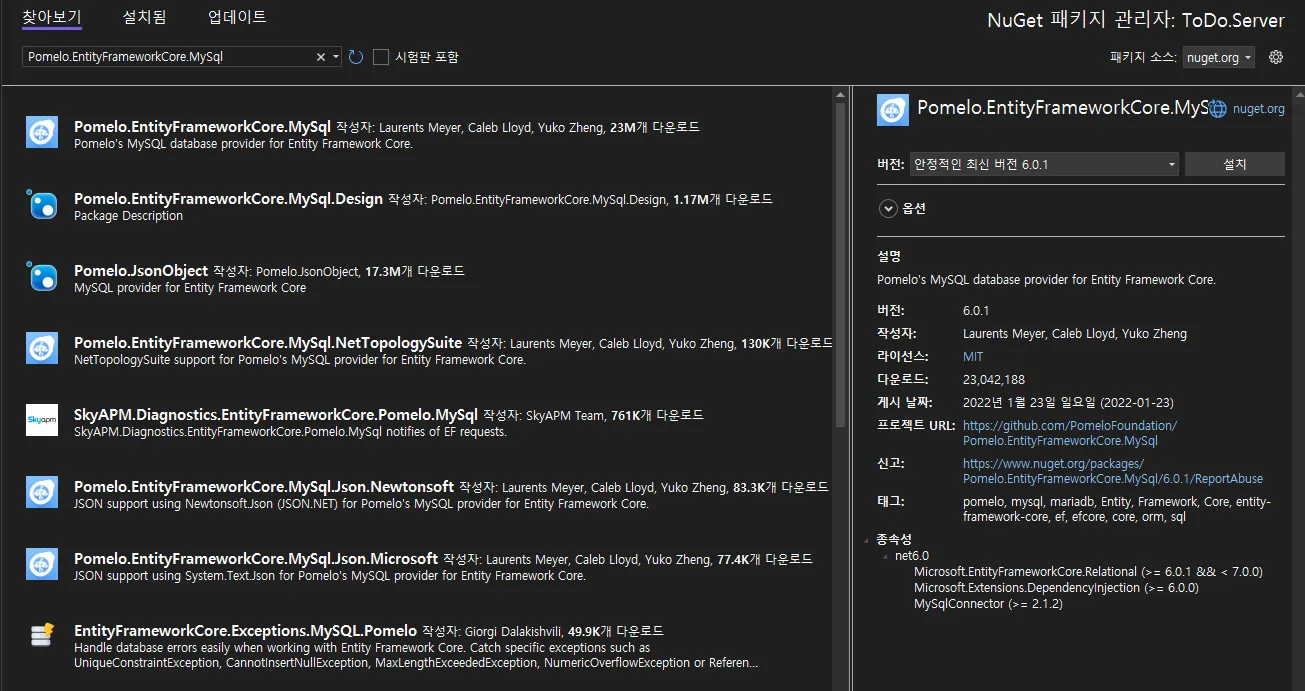The width and height of the screenshot is (1305, 691).
Task: Select Pomelo.EntityFrameworkCore.MySql.Json.Newtonsoft package title
Action: (264, 487)
